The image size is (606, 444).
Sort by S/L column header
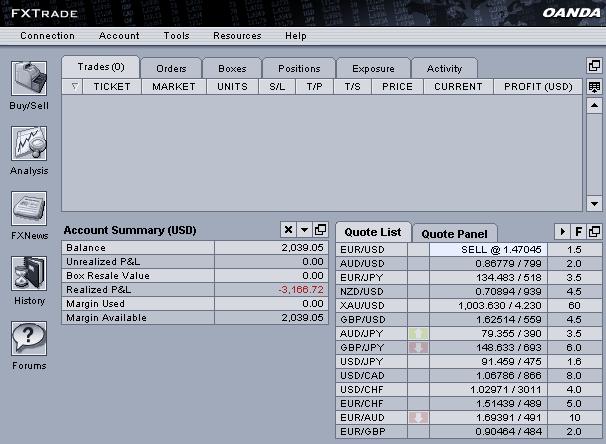coord(277,87)
